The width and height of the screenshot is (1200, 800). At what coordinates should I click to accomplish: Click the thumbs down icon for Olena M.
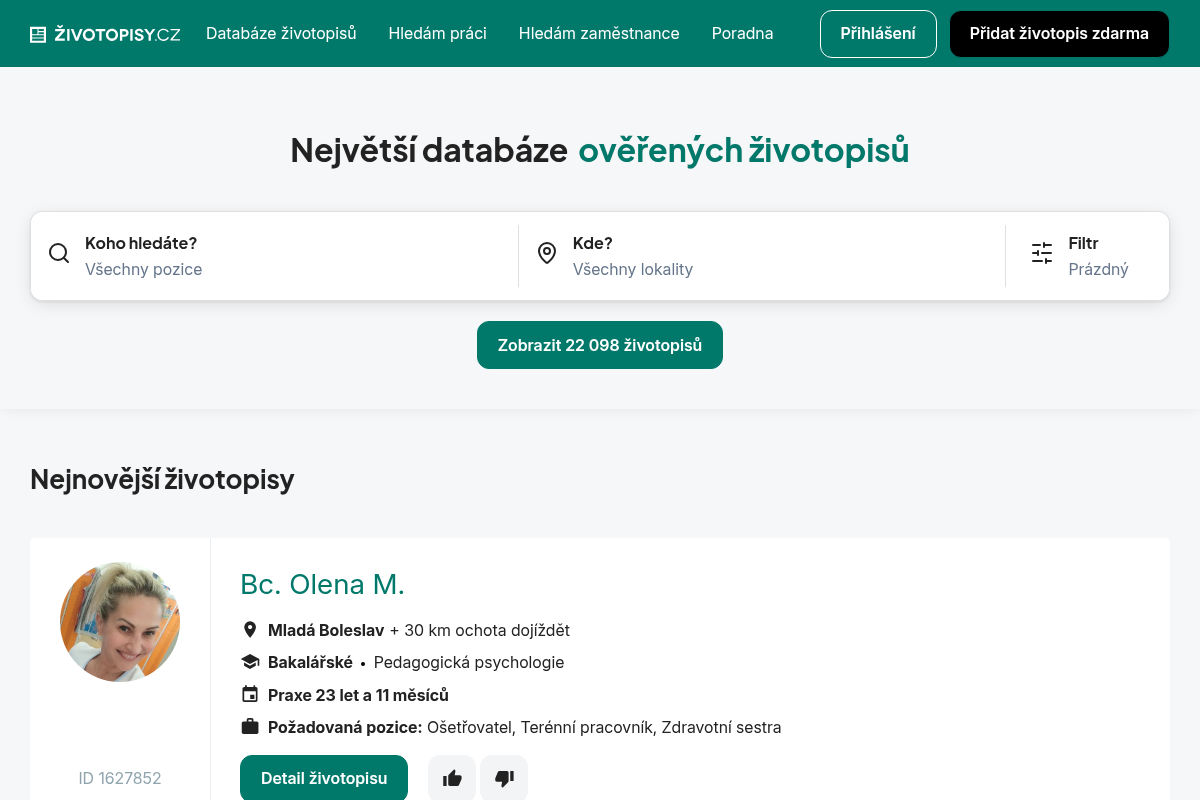504,778
